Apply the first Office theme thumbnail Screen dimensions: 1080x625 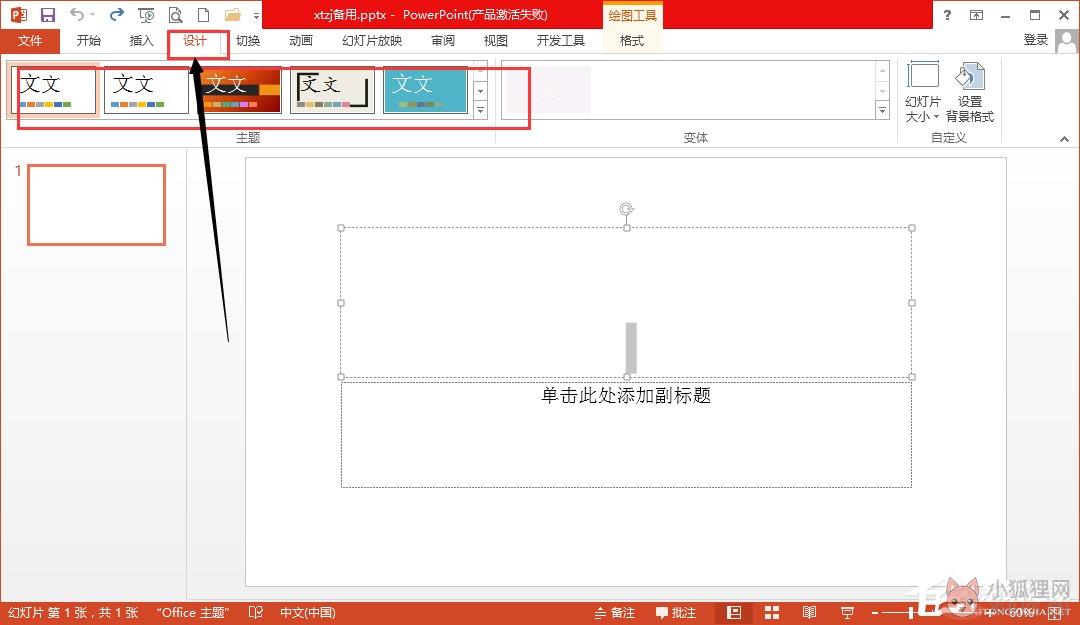pos(54,90)
